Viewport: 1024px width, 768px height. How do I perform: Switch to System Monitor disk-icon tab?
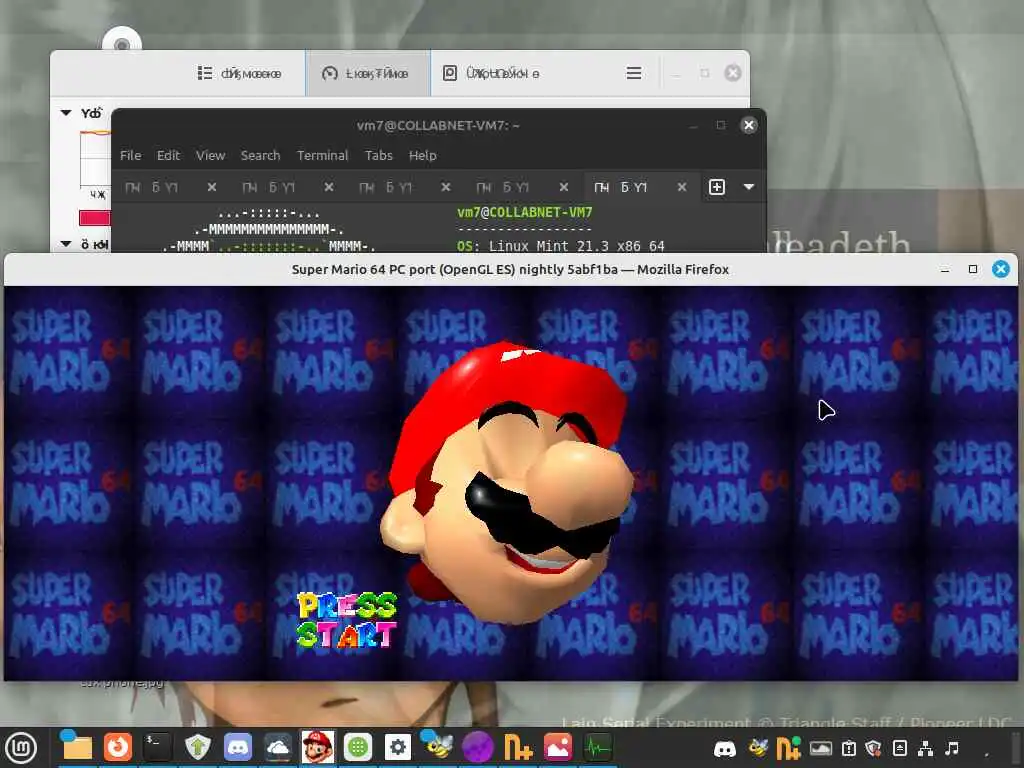(x=491, y=73)
